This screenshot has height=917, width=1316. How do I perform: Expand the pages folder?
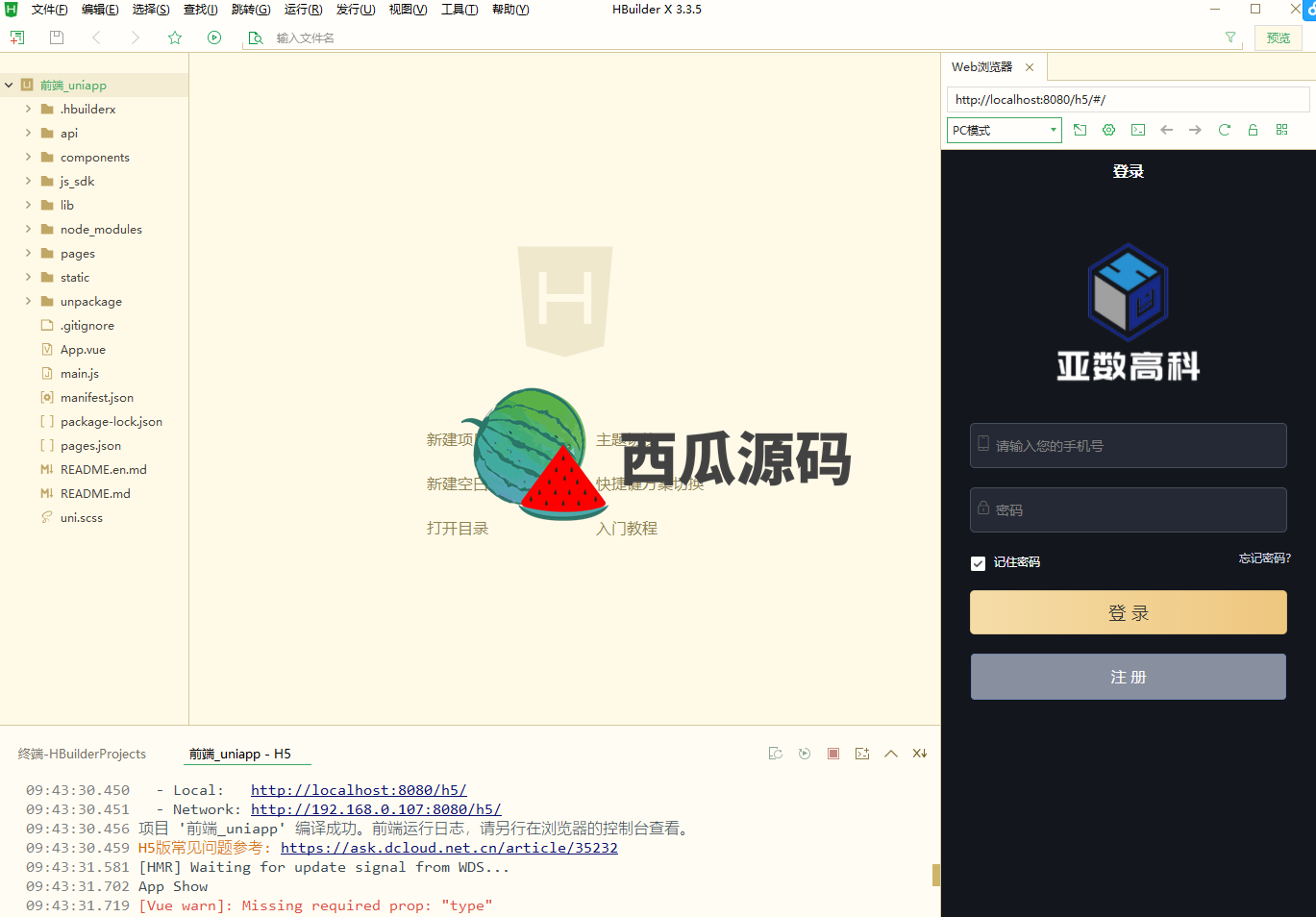point(28,254)
